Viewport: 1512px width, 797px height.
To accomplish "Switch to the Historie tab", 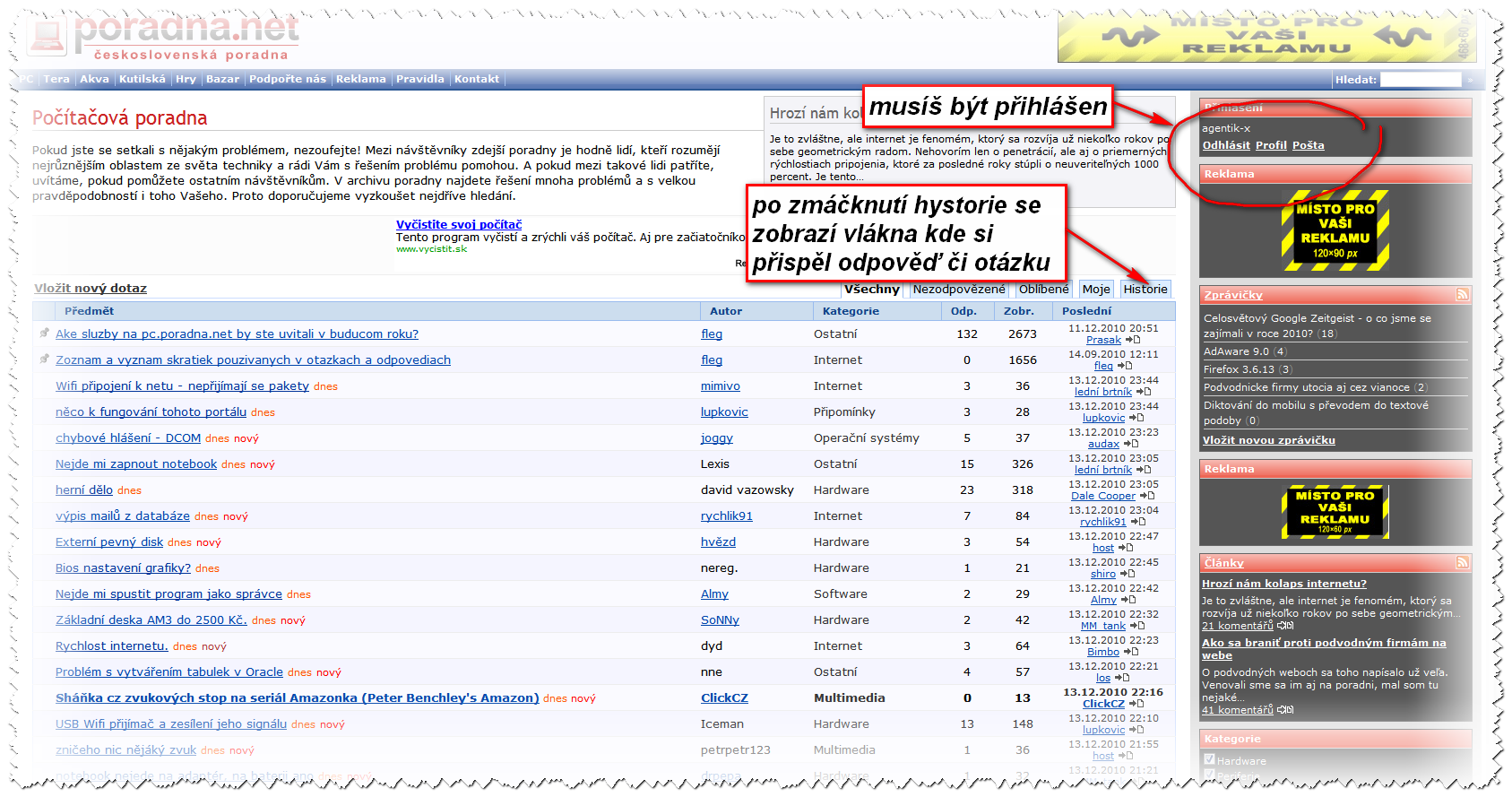I will coord(1145,289).
